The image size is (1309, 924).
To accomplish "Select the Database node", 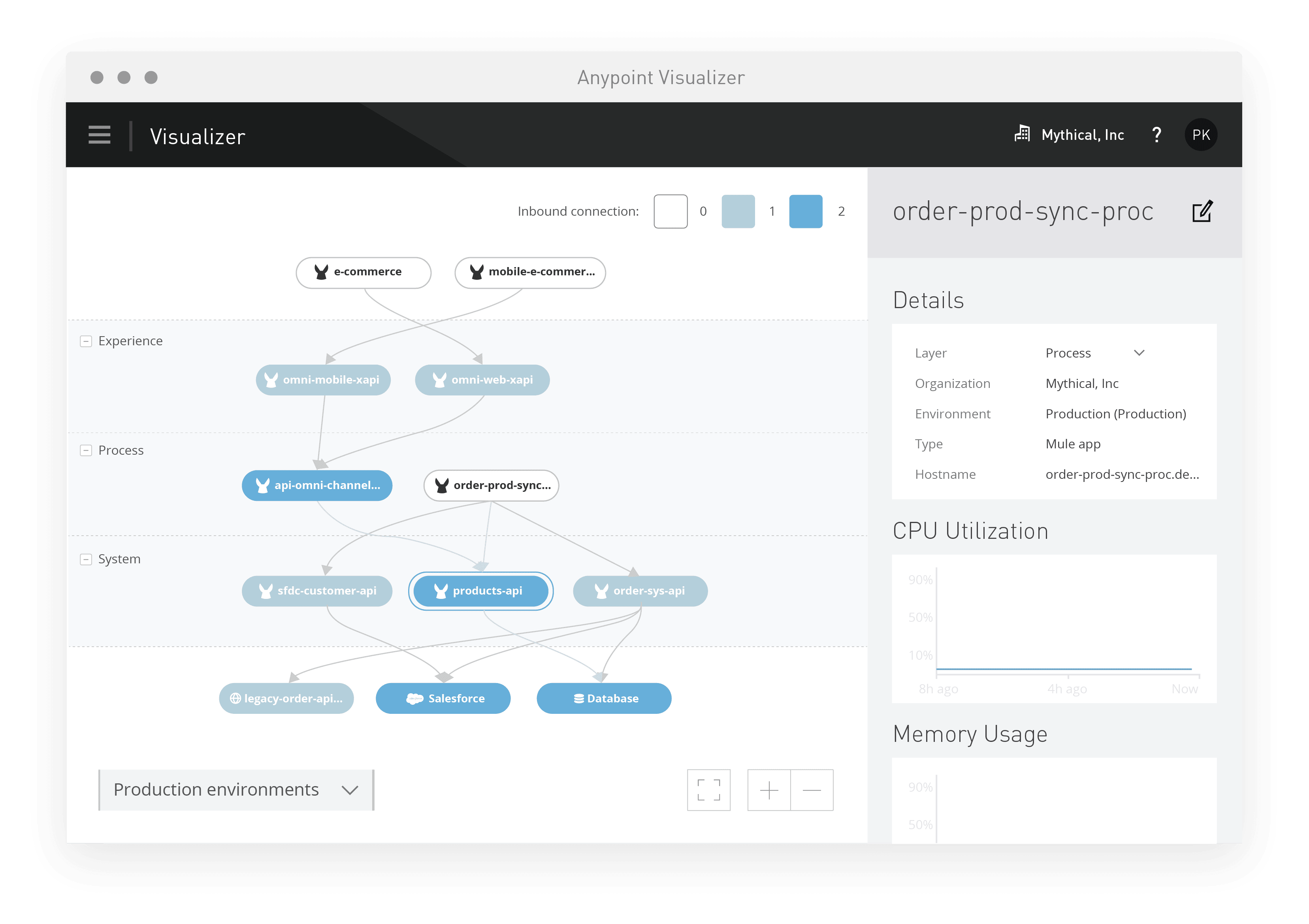I will coord(603,698).
